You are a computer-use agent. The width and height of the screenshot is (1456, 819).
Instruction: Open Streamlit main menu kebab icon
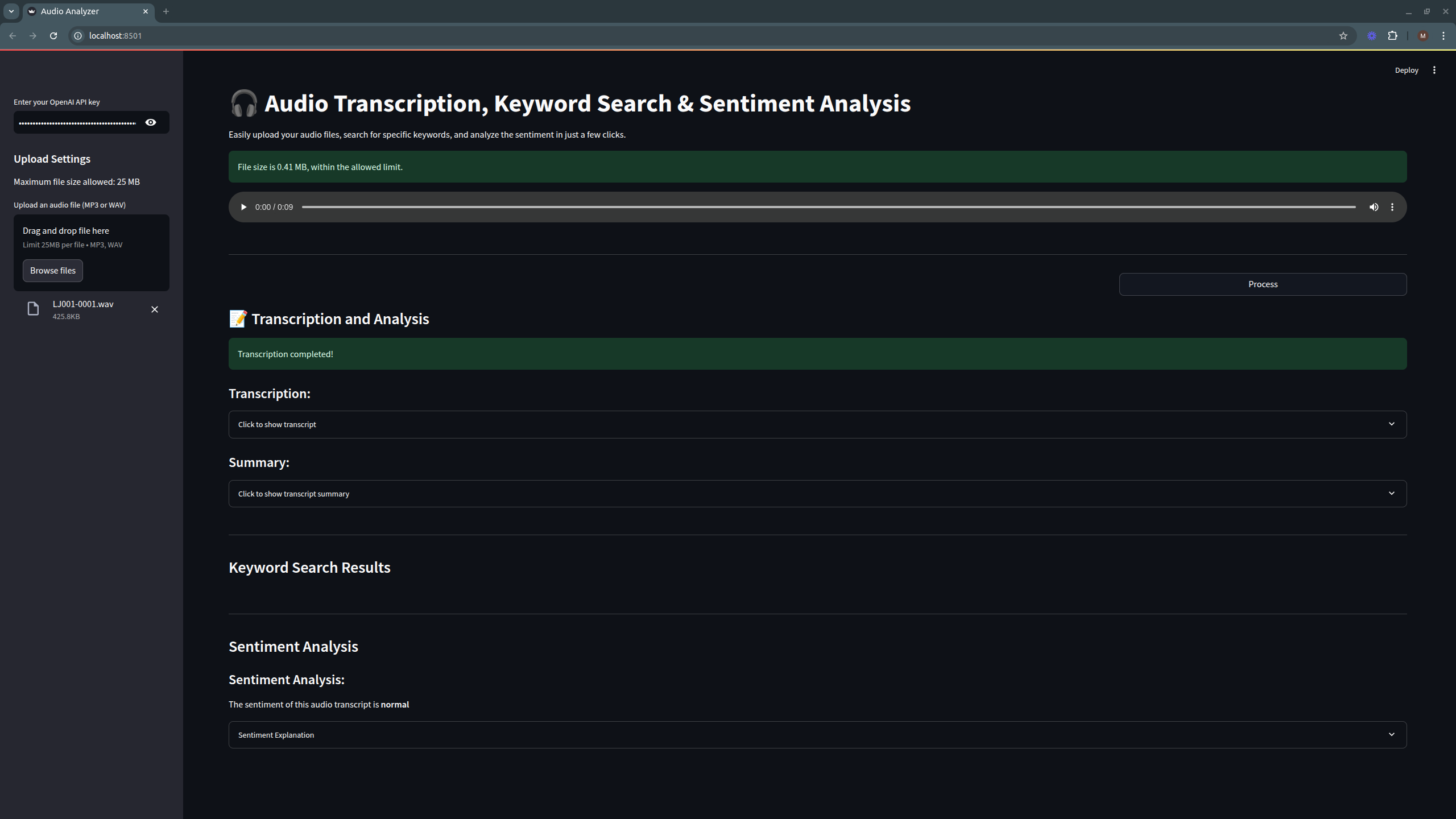tap(1434, 70)
